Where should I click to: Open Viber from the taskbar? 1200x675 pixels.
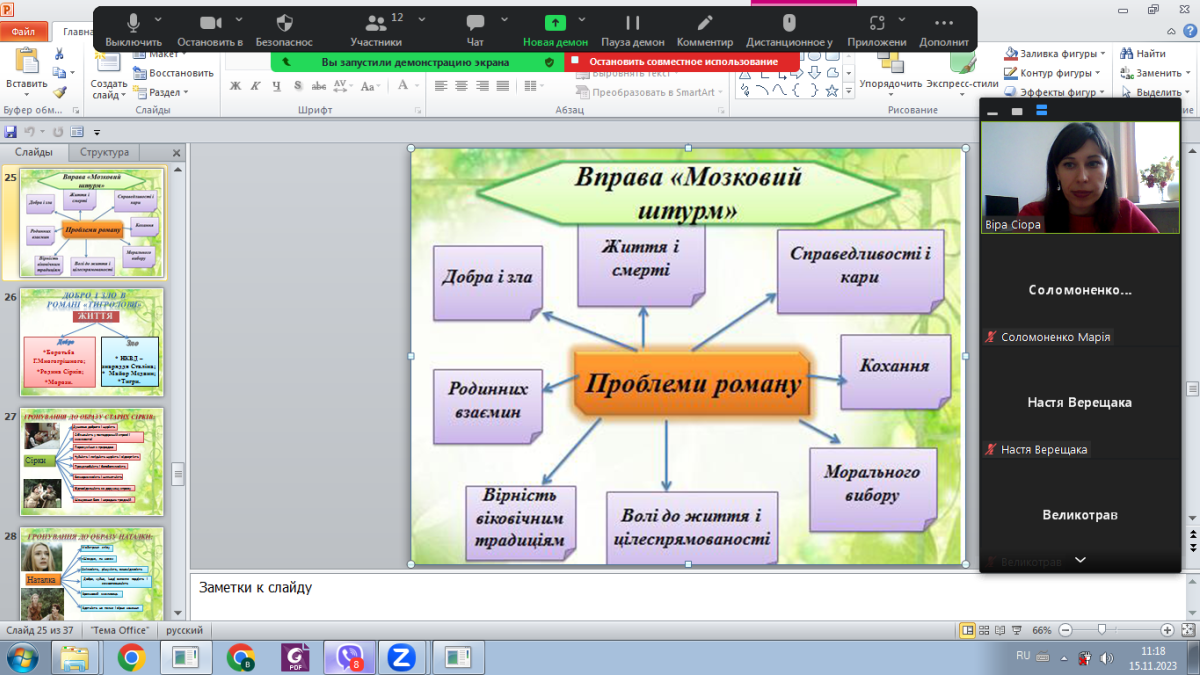tap(349, 657)
